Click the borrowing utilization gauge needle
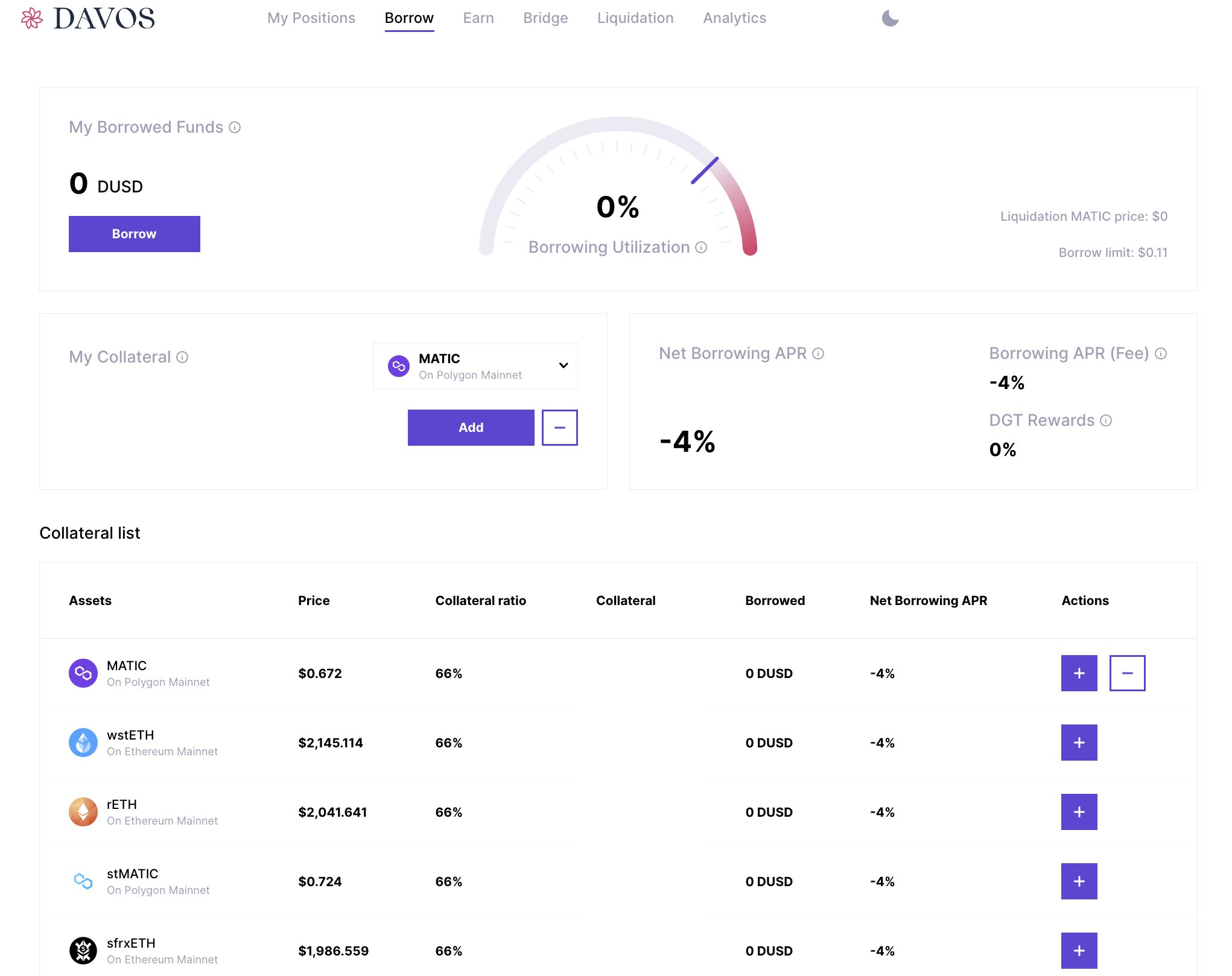This screenshot has width=1232, height=976. point(705,170)
